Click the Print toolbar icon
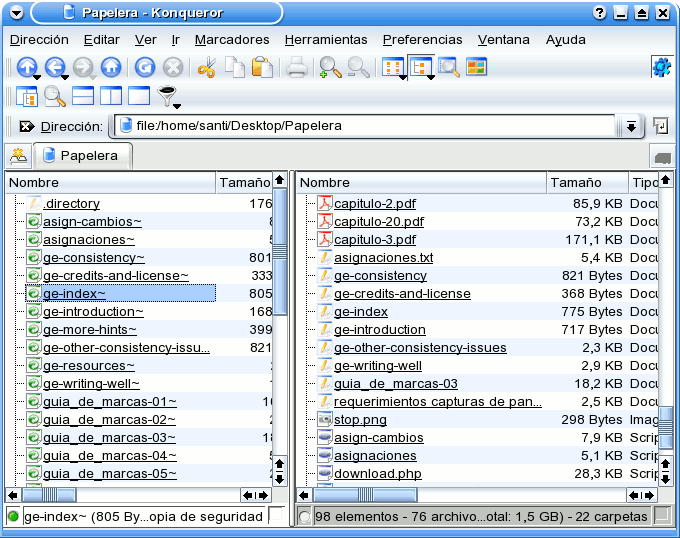Image resolution: width=680 pixels, height=538 pixels. coord(297,68)
